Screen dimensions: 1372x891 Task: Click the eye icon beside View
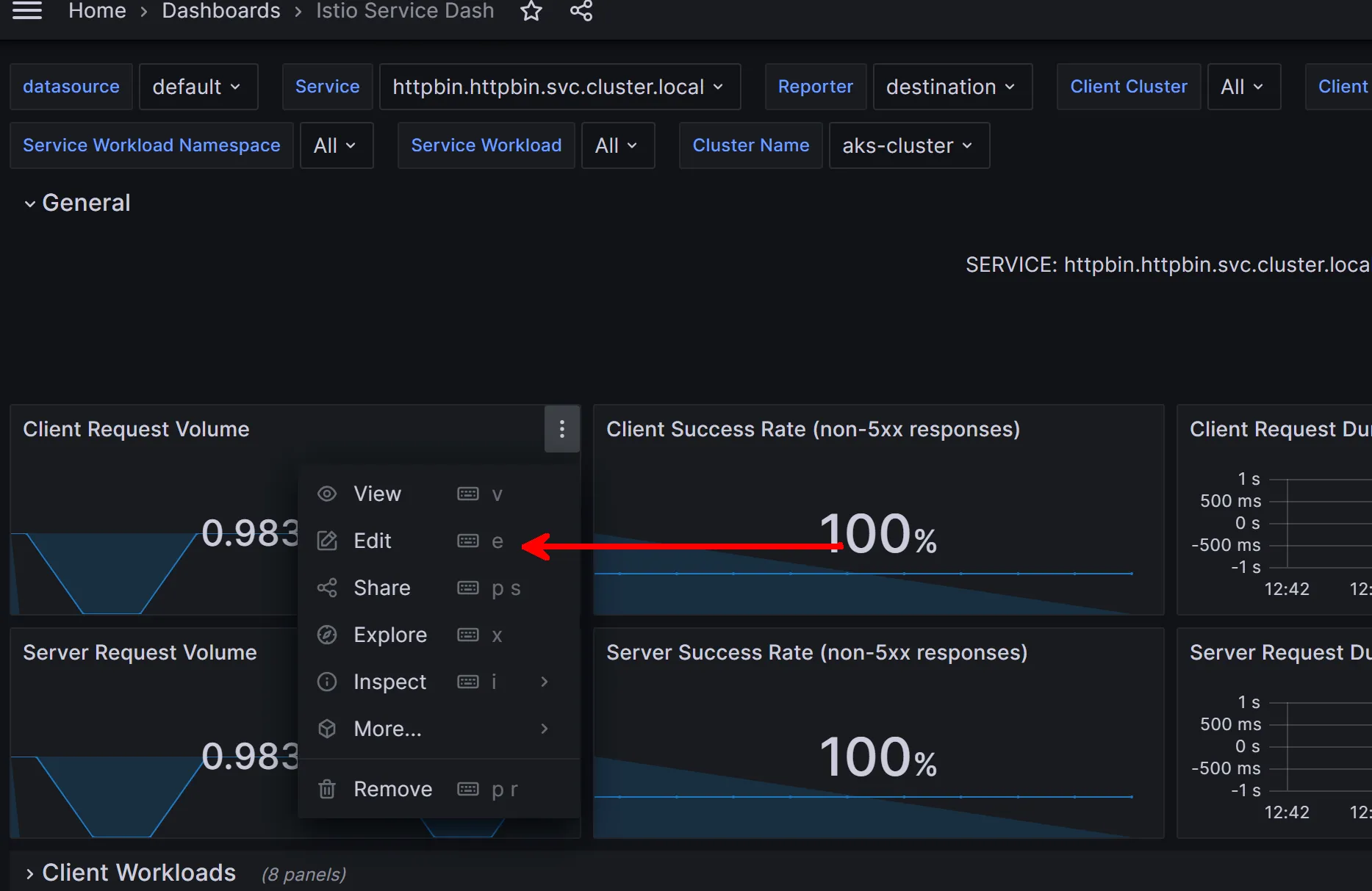(x=327, y=494)
